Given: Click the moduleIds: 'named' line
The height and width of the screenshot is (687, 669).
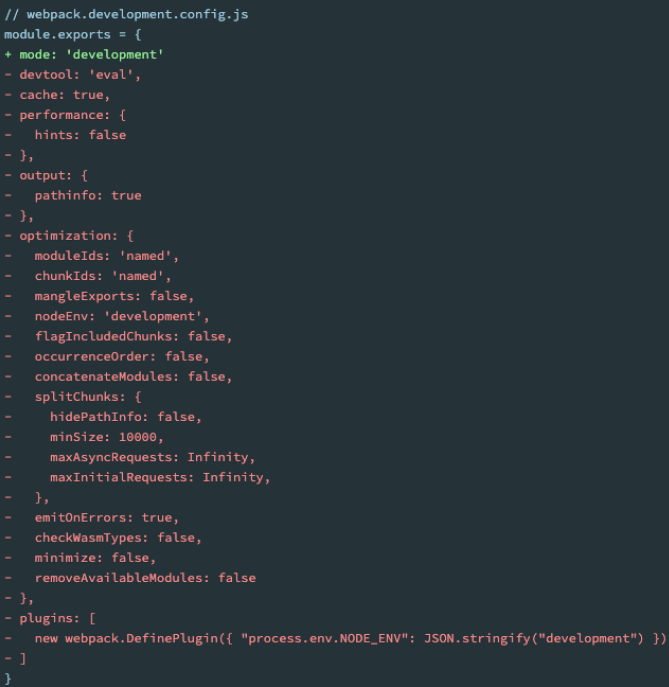Looking at the screenshot, I should (106, 256).
